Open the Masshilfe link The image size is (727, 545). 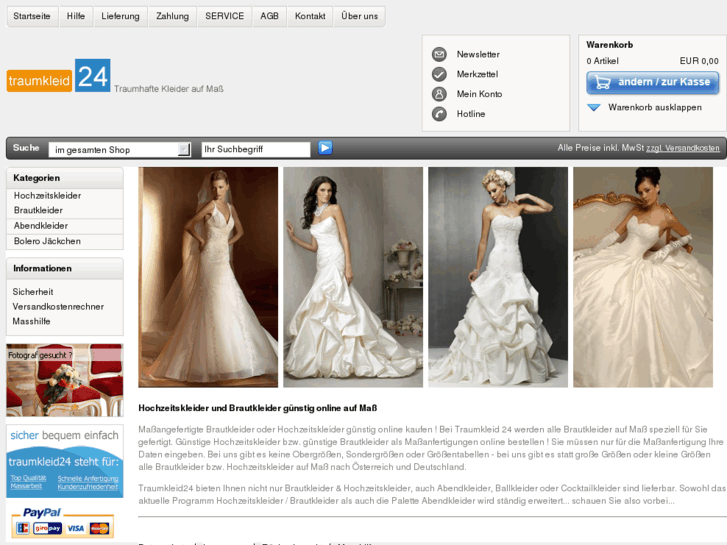tap(32, 321)
